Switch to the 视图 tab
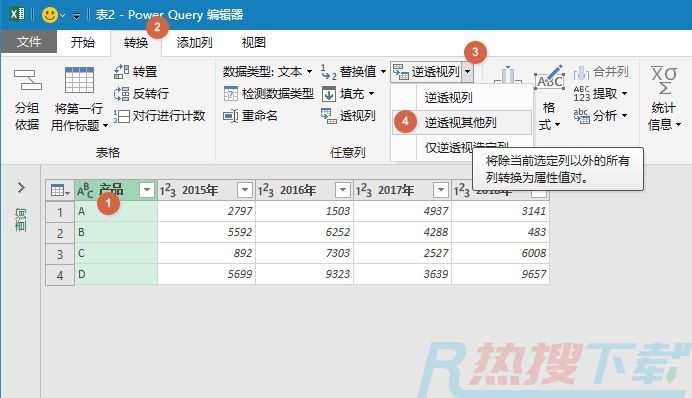Viewport: 692px width, 398px height. tap(254, 42)
